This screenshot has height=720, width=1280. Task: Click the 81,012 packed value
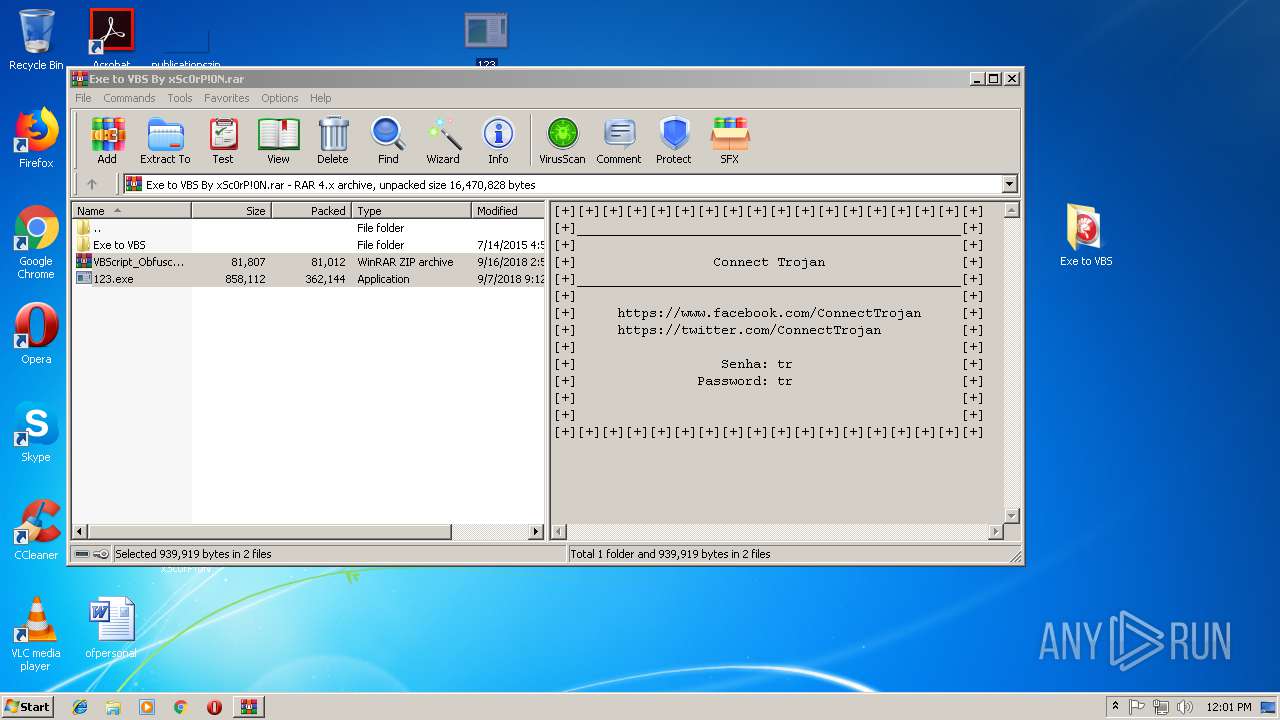pyautogui.click(x=328, y=262)
